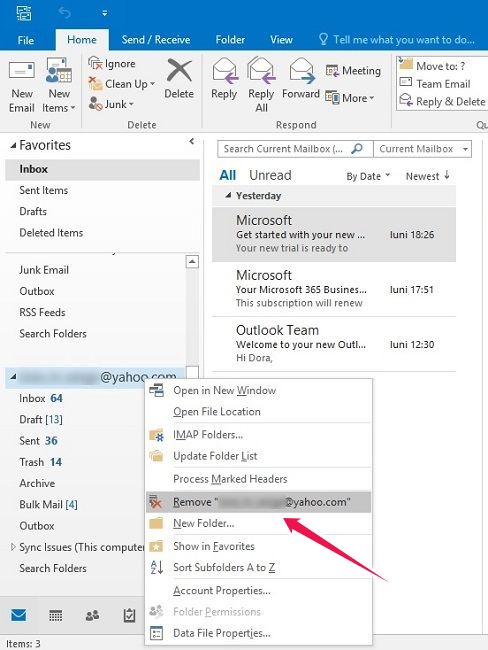Click the New Email icon
The image size is (488, 650).
point(22,87)
